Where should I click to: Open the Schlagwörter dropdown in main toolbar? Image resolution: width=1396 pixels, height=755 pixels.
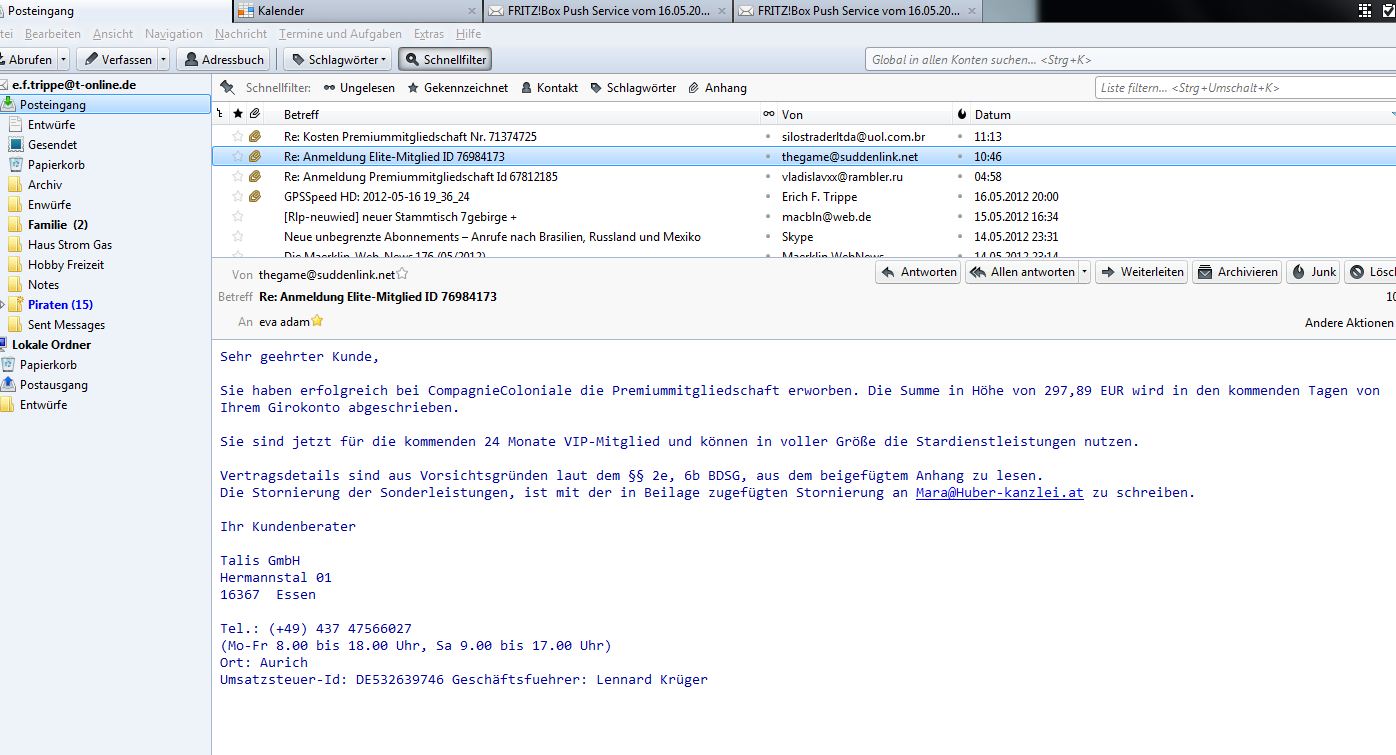(x=337, y=60)
